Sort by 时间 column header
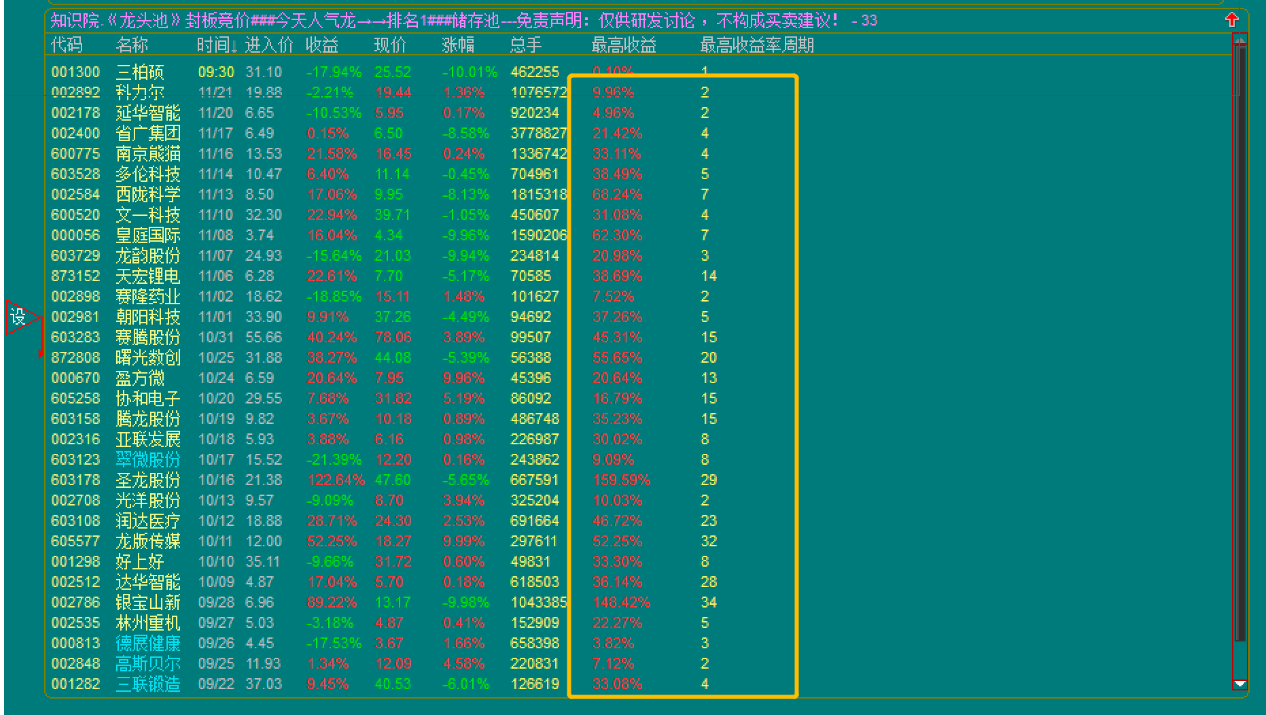The image size is (1266, 715). [x=217, y=45]
